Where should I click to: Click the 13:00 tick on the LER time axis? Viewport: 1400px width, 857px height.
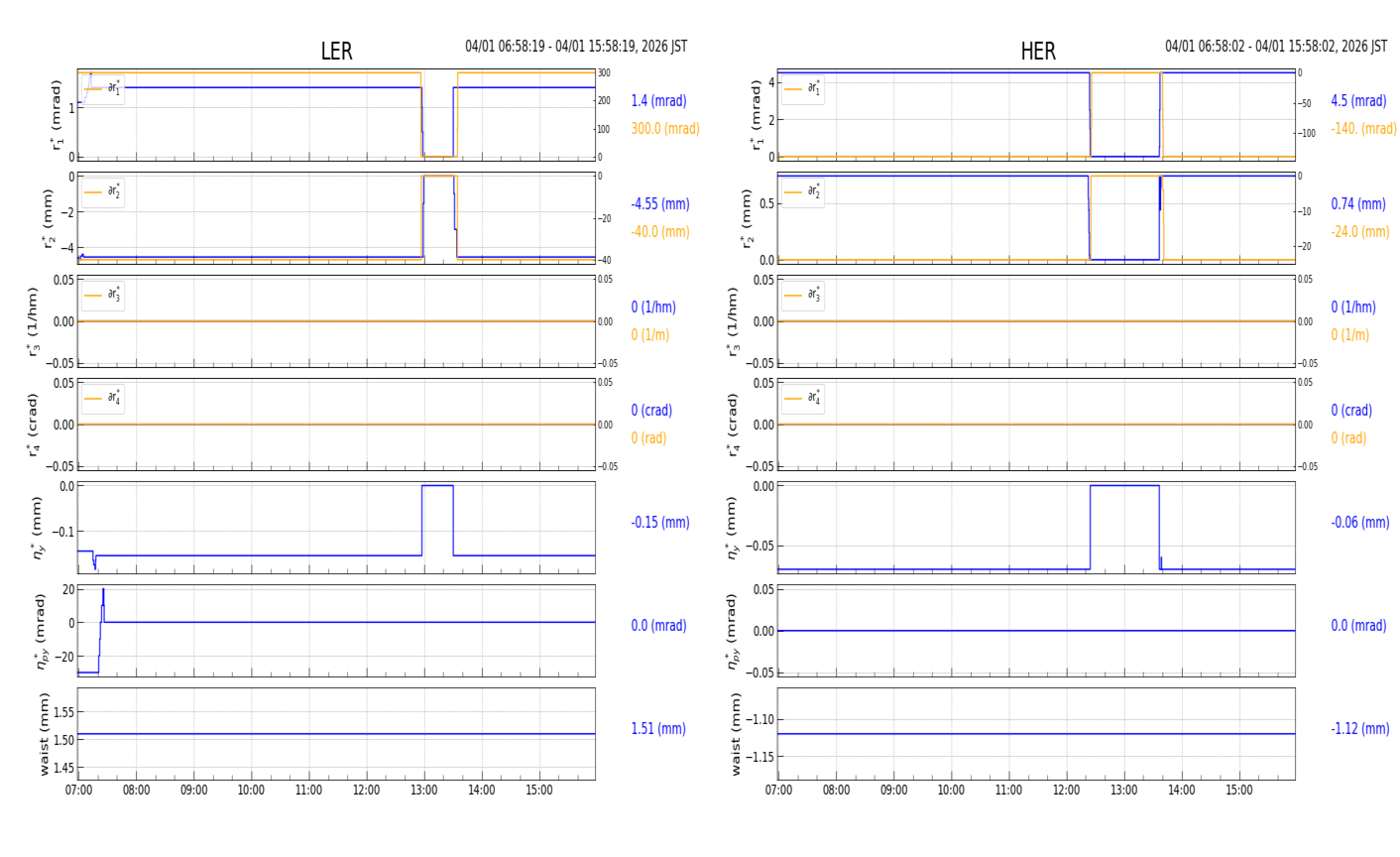[x=423, y=791]
